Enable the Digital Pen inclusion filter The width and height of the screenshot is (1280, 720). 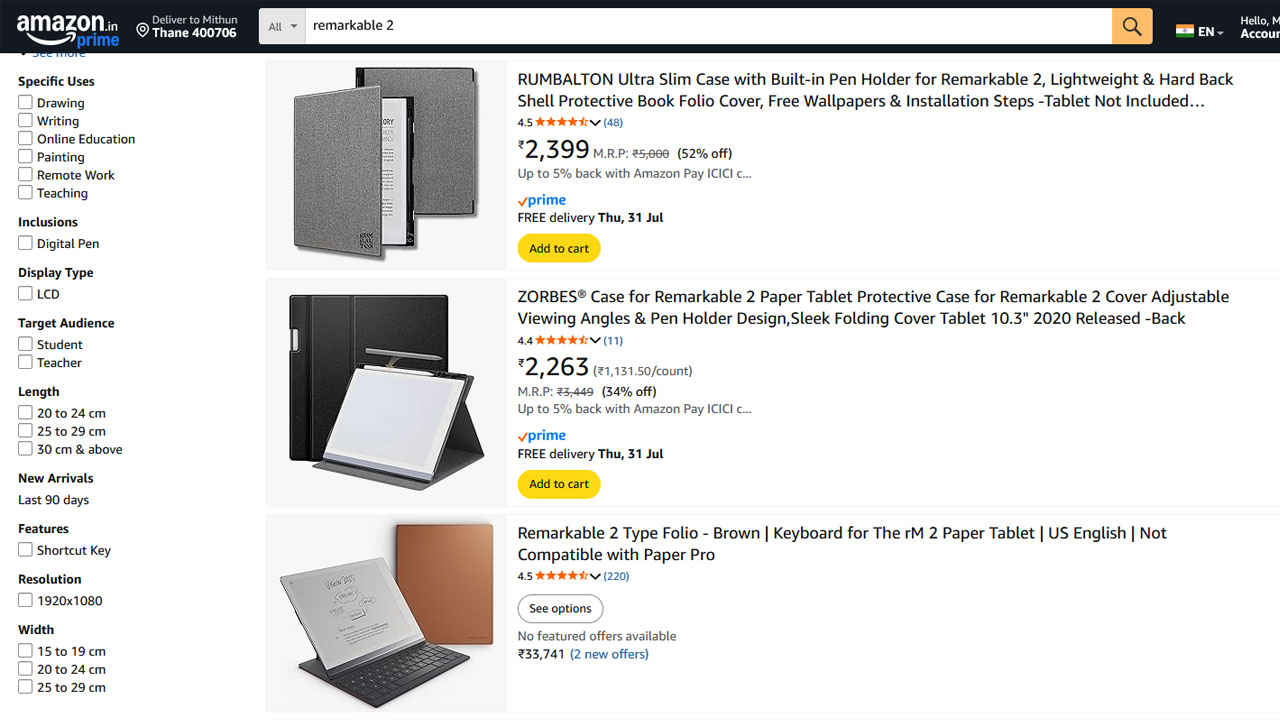pyautogui.click(x=25, y=243)
